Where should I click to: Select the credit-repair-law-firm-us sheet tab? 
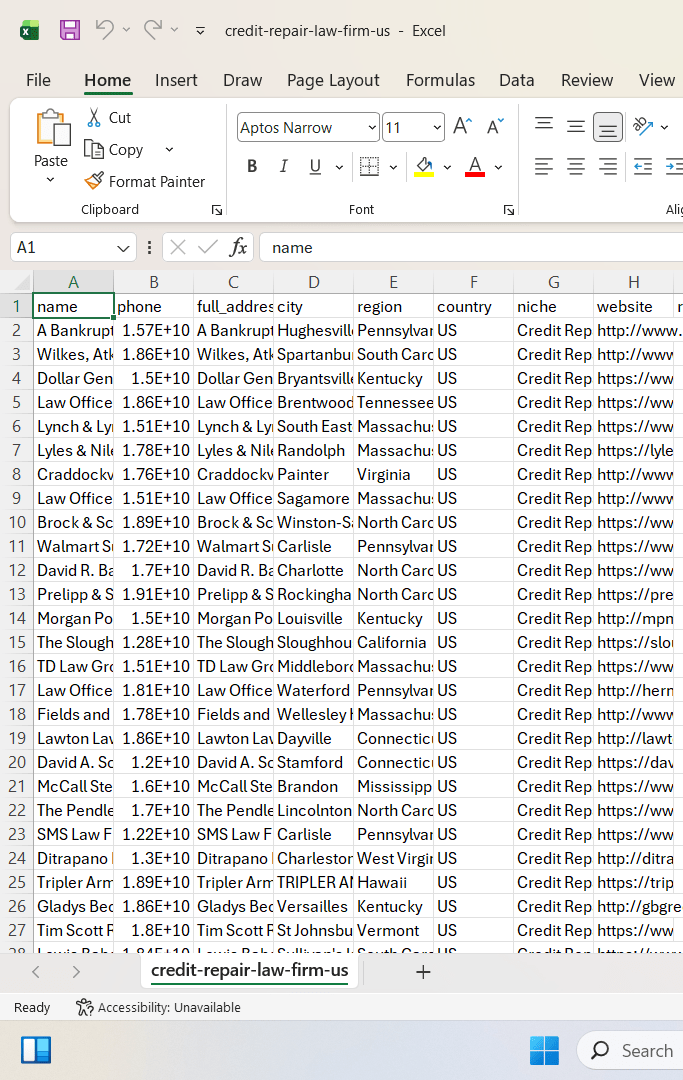(x=249, y=970)
